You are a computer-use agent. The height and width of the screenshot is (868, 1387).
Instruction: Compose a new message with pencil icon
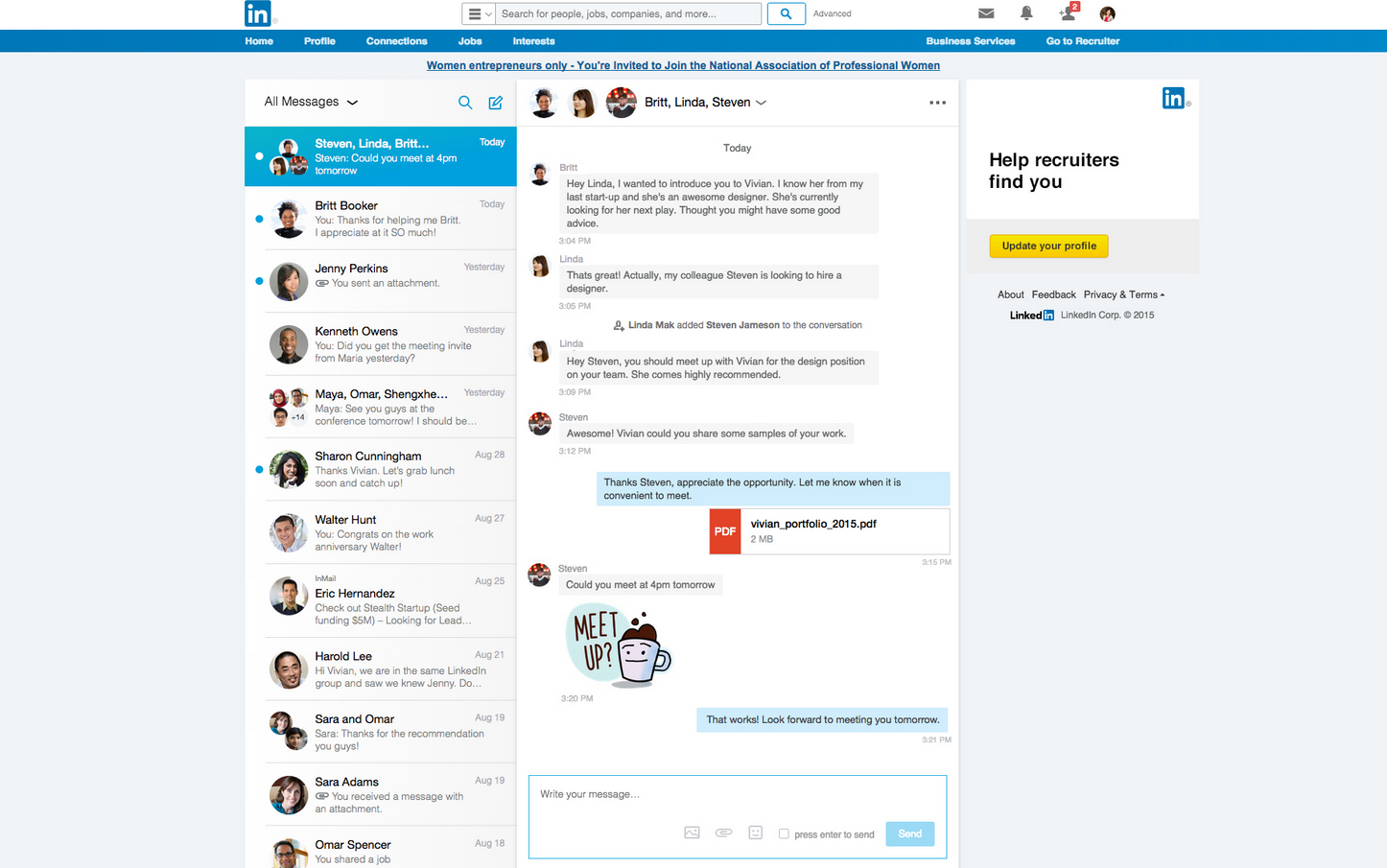click(x=496, y=103)
